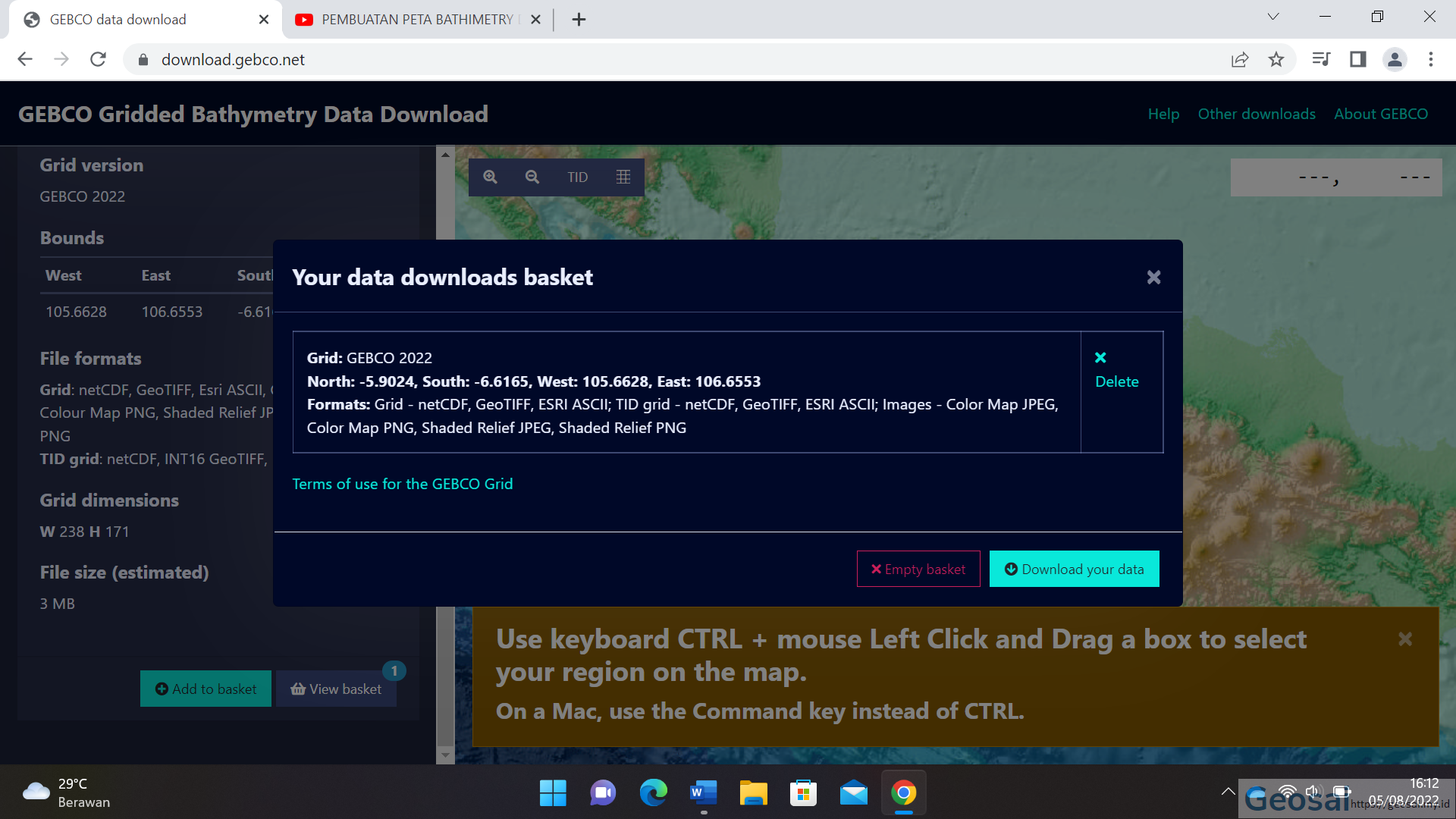Open Microsoft Edge from taskbar
Viewport: 1456px width, 819px height.
(x=653, y=793)
